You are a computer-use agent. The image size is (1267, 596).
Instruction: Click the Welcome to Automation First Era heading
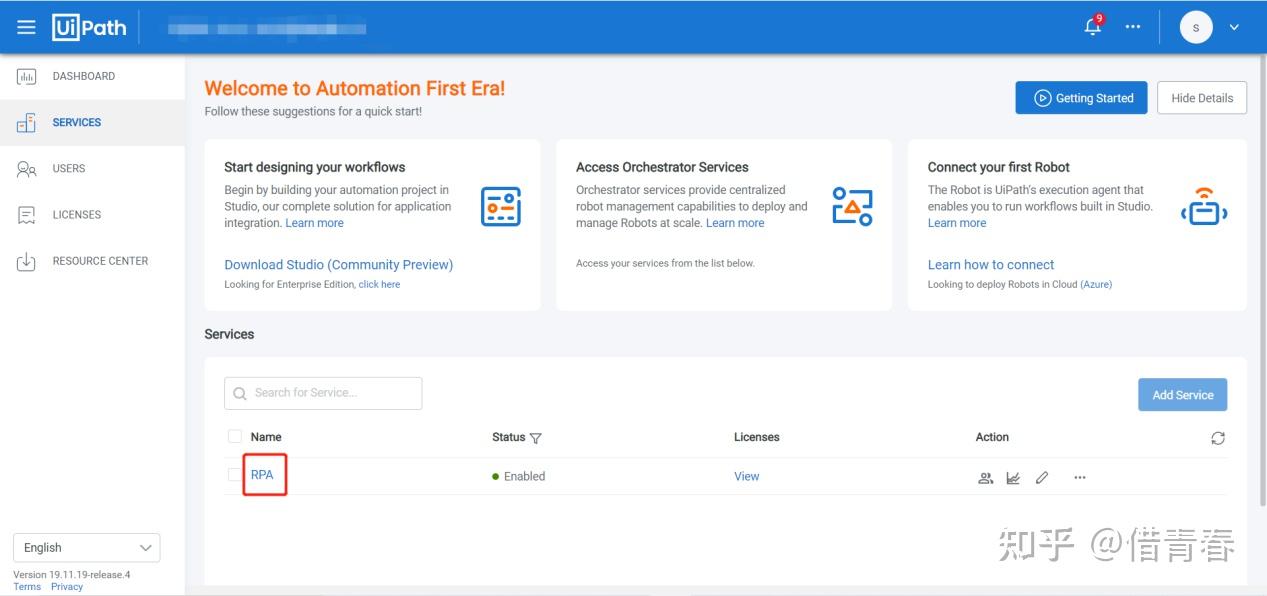pos(355,88)
